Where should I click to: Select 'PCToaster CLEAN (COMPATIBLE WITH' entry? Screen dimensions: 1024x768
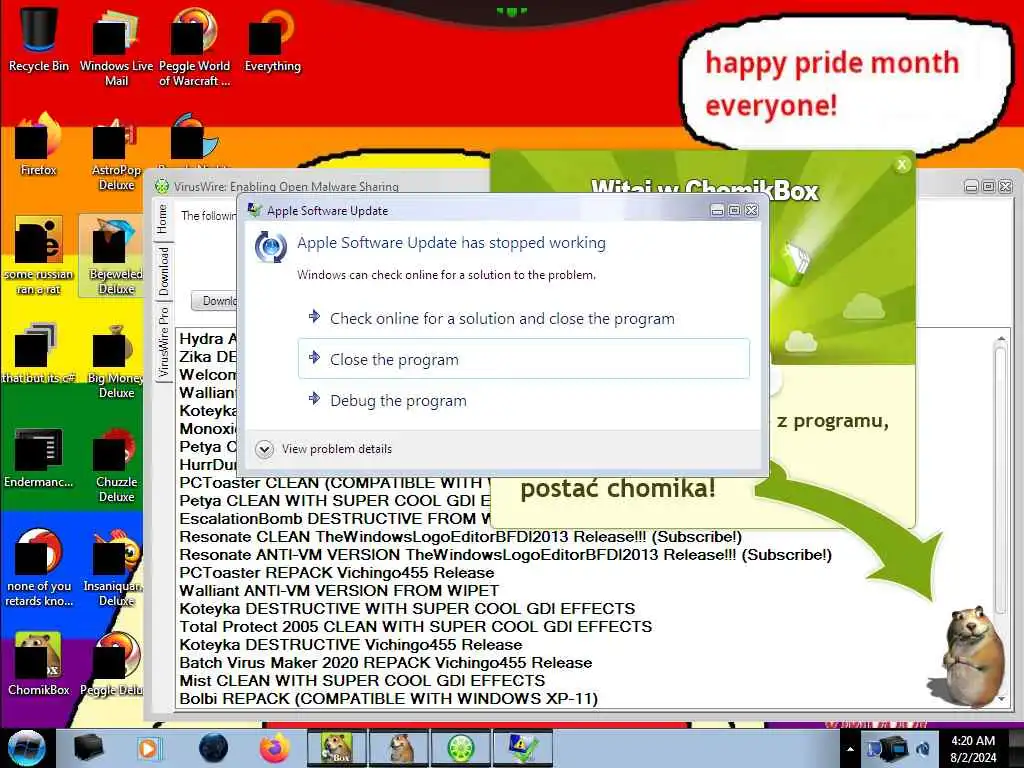[334, 483]
